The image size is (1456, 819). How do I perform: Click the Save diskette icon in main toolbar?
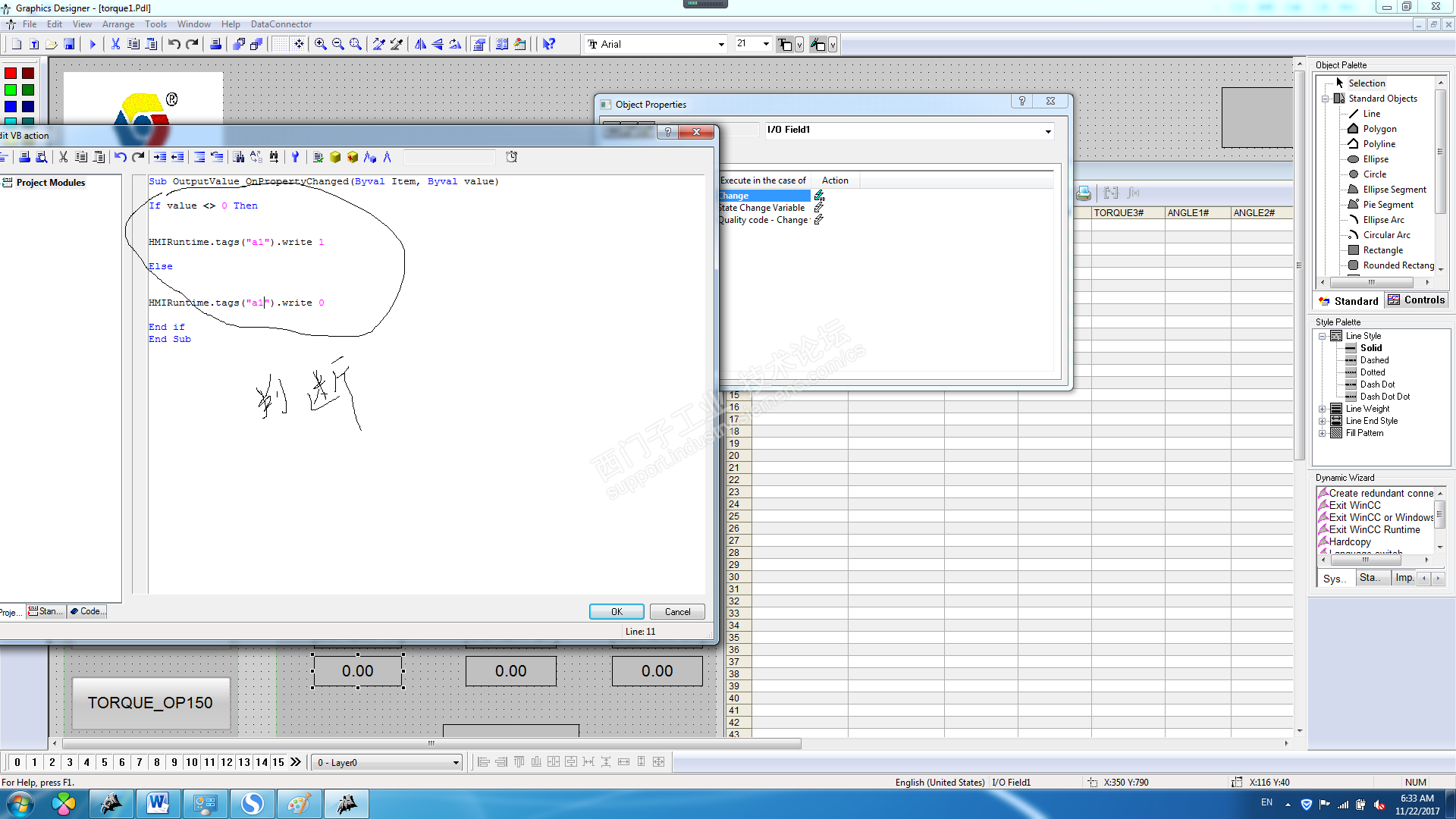click(69, 45)
